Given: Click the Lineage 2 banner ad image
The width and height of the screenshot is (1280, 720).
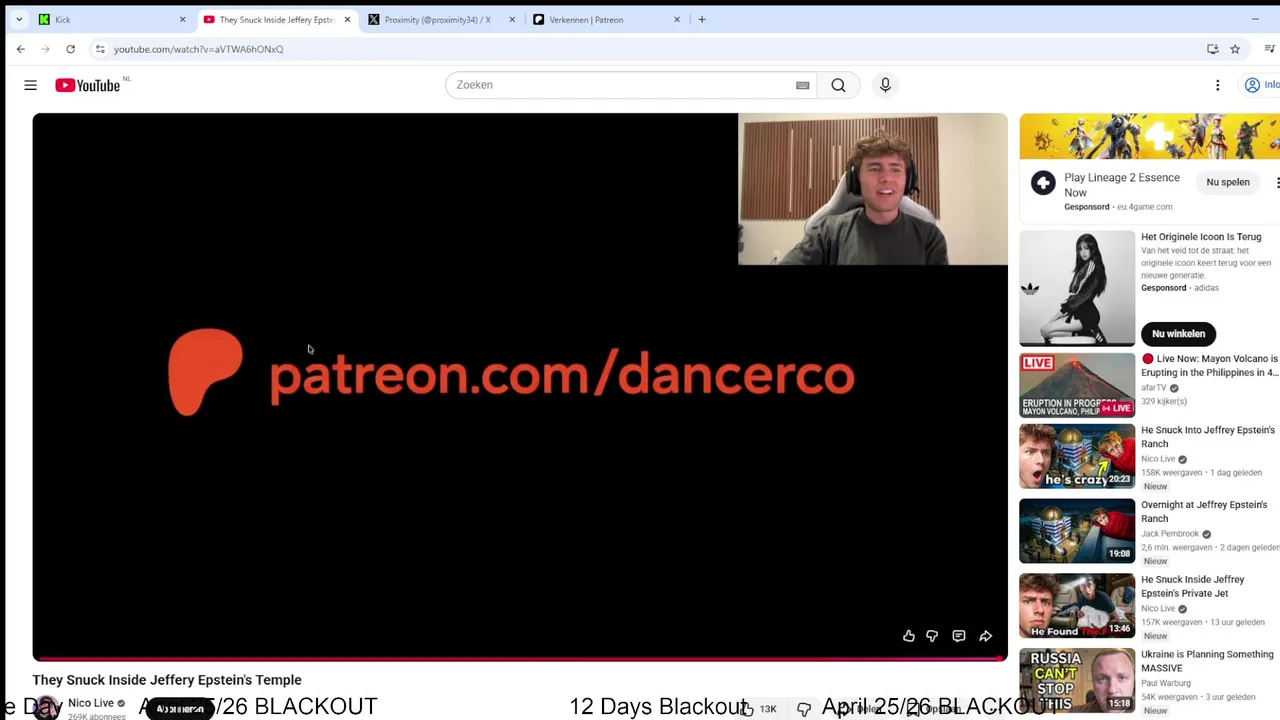Looking at the screenshot, I should 1150,136.
